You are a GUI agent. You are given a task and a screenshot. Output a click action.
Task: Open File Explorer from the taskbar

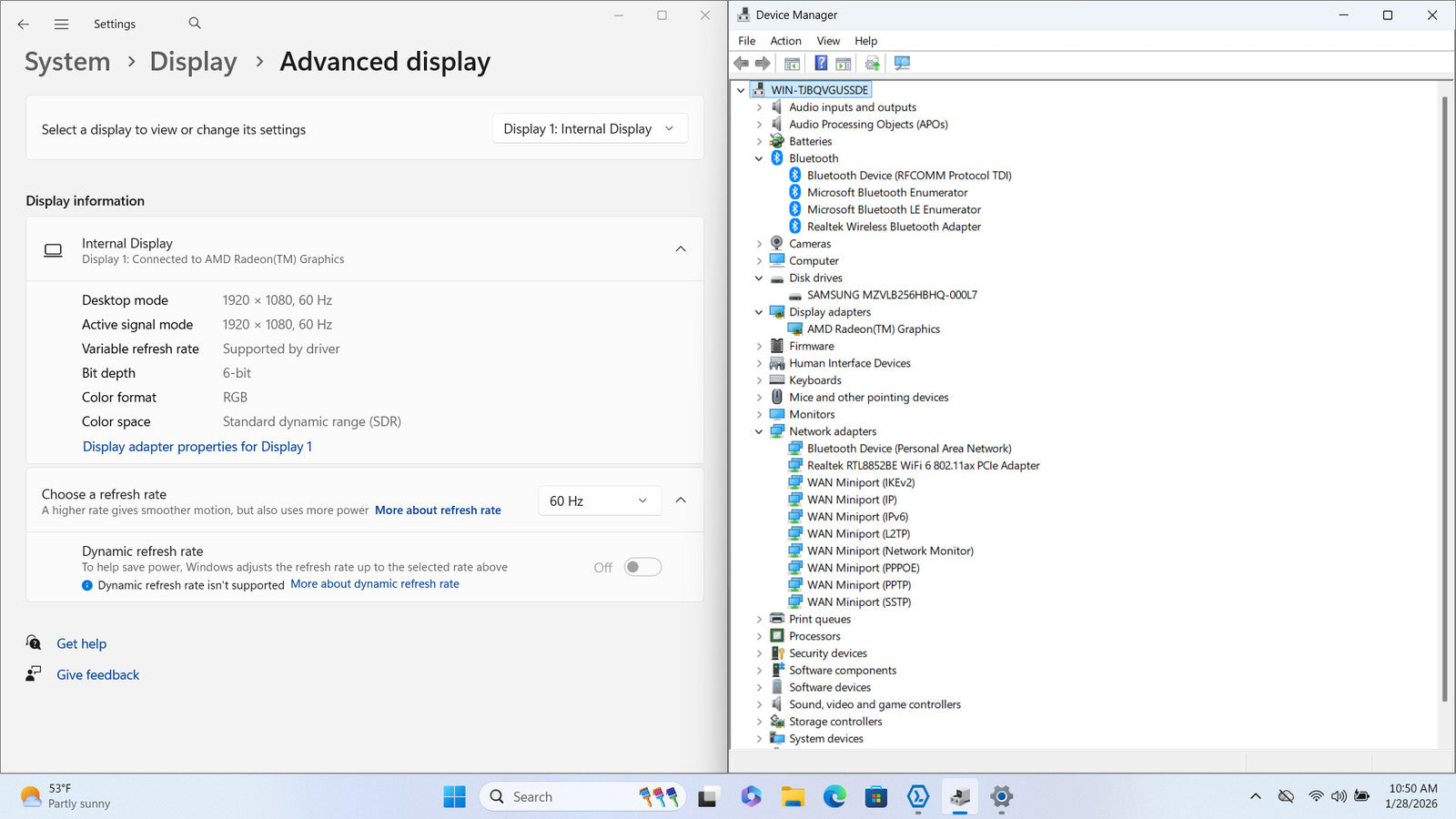click(x=793, y=797)
